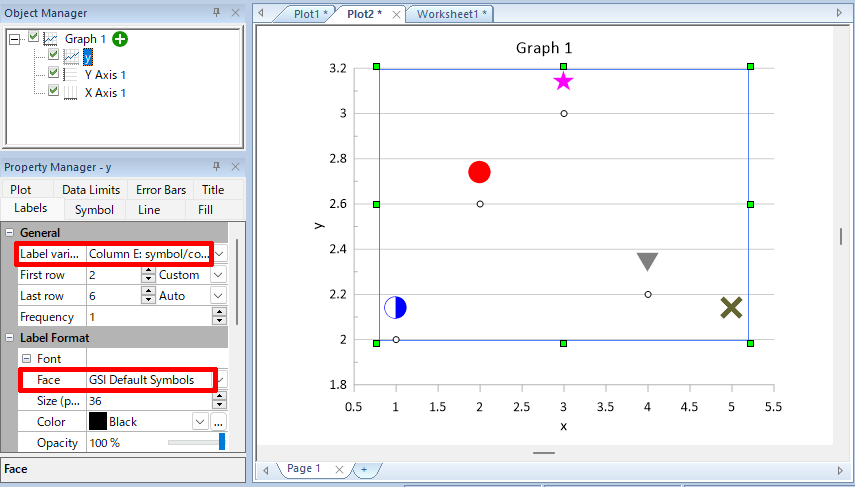
Task: Click the Y Axis 1 axis icon
Action: click(x=71, y=75)
